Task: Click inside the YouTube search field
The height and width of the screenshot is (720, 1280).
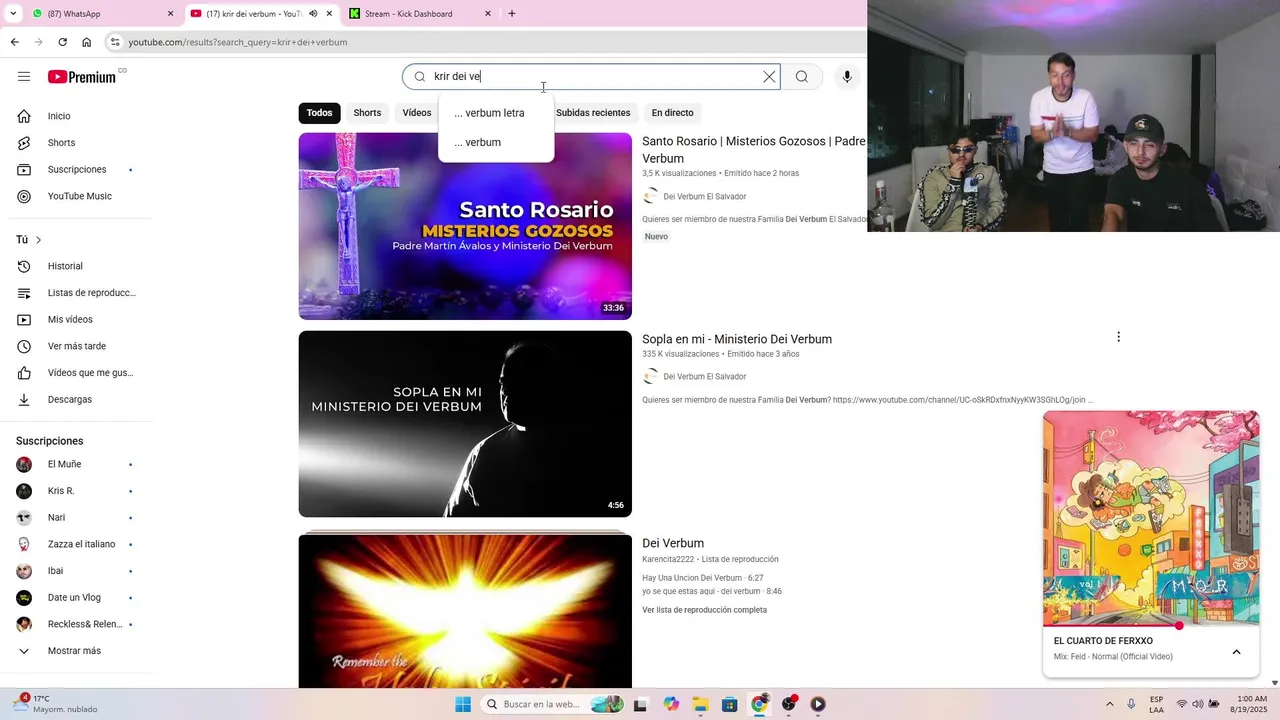Action: point(590,77)
